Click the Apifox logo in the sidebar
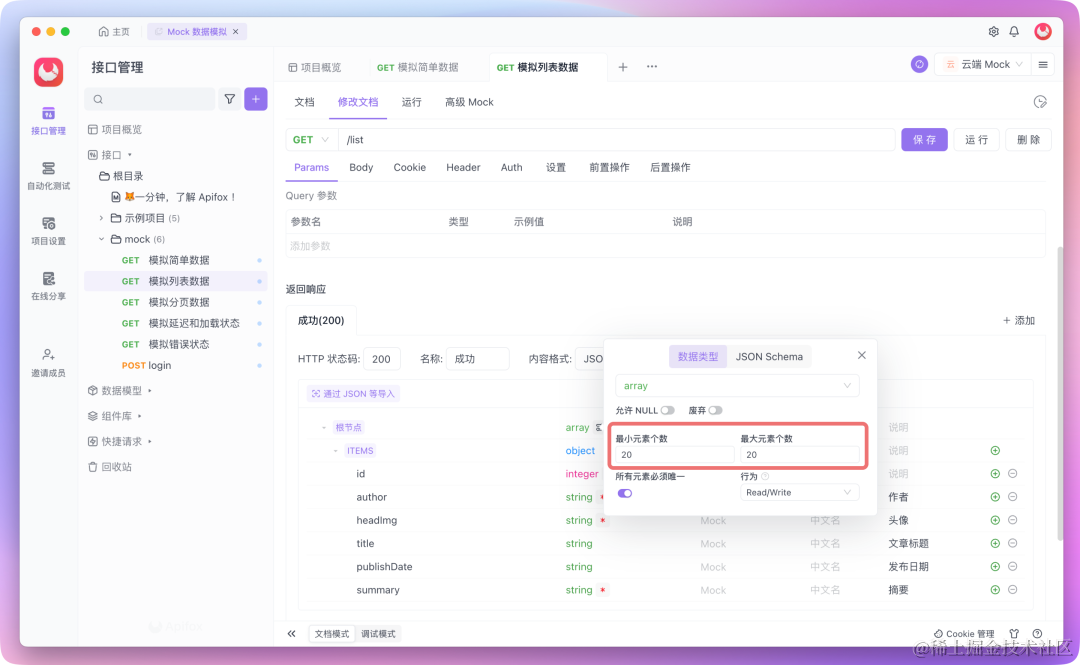1080x665 pixels. click(48, 72)
